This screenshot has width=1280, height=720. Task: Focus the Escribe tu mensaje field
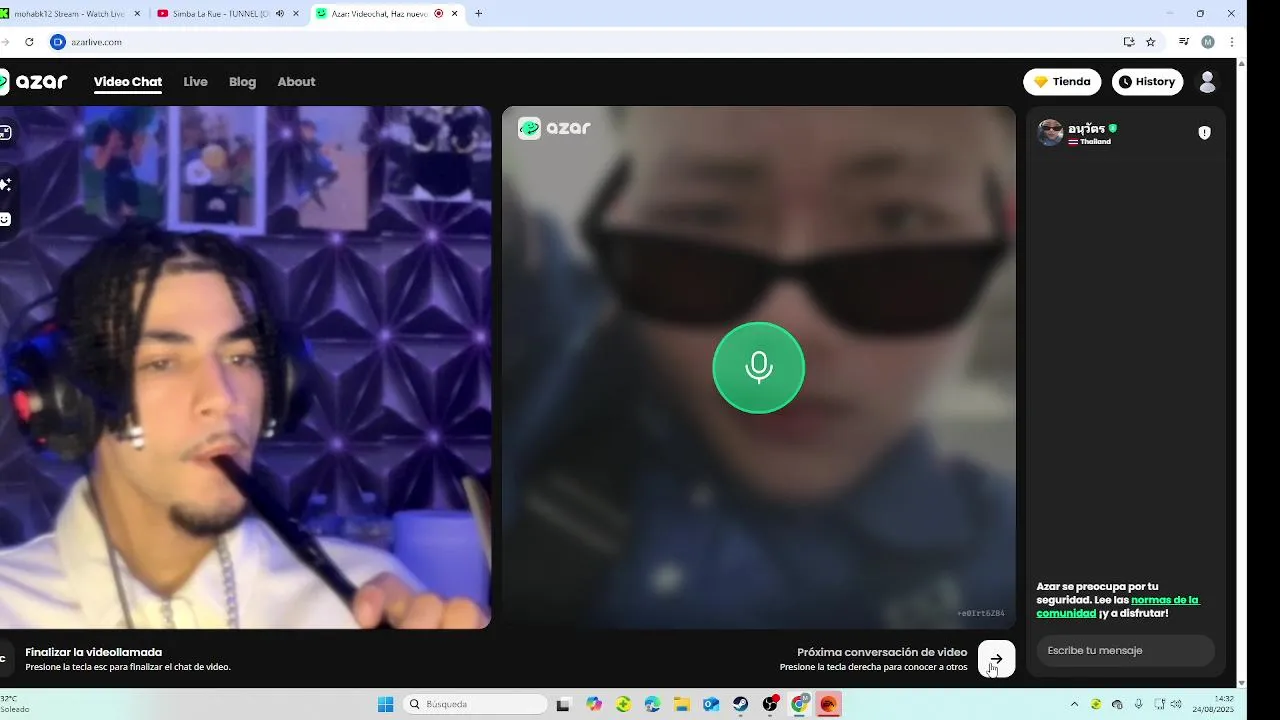pyautogui.click(x=1125, y=650)
